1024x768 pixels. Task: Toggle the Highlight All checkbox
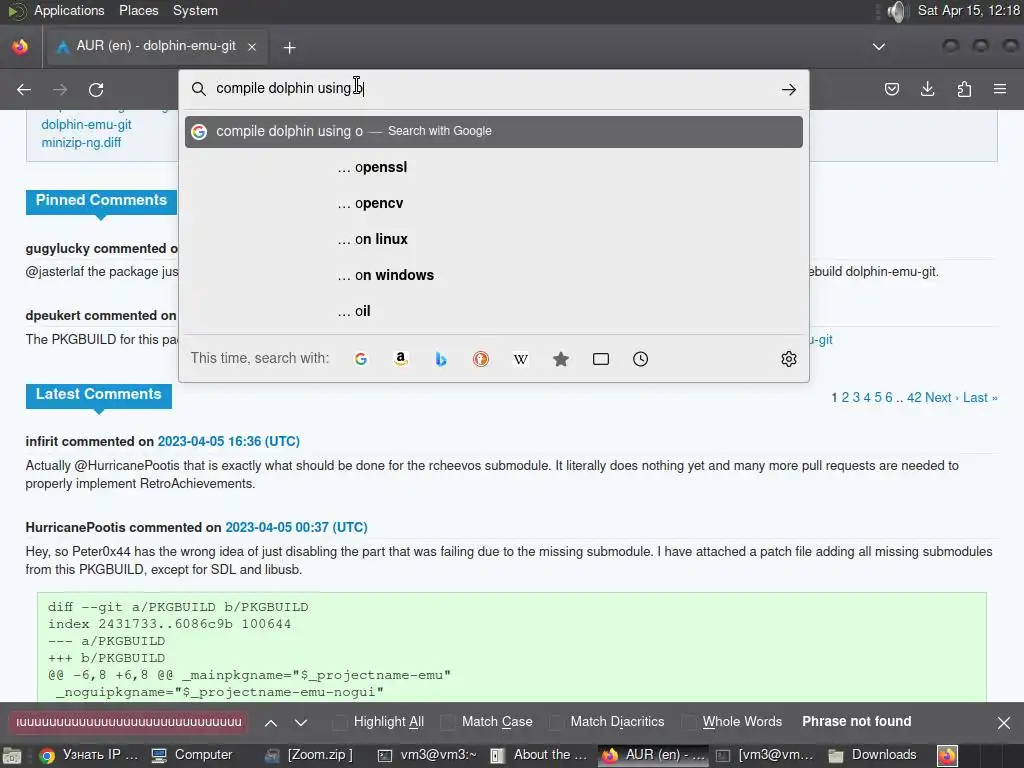(340, 722)
